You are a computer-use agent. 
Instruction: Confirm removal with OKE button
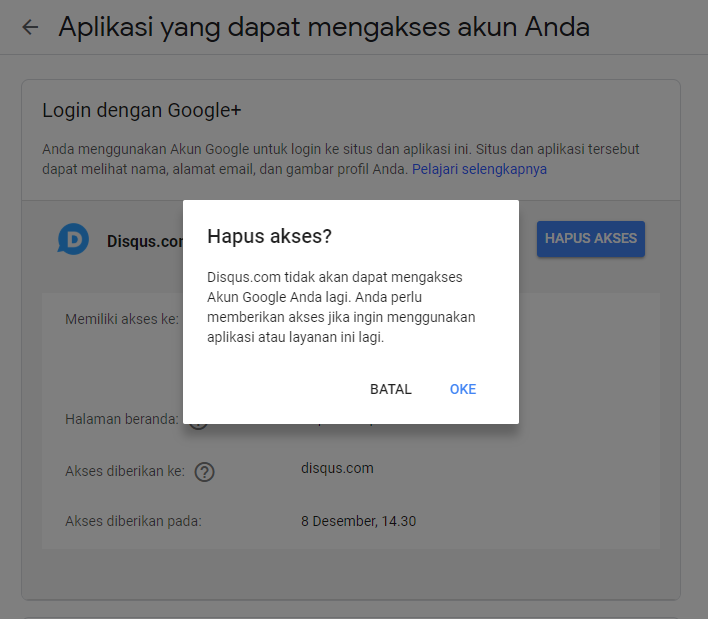tap(463, 389)
